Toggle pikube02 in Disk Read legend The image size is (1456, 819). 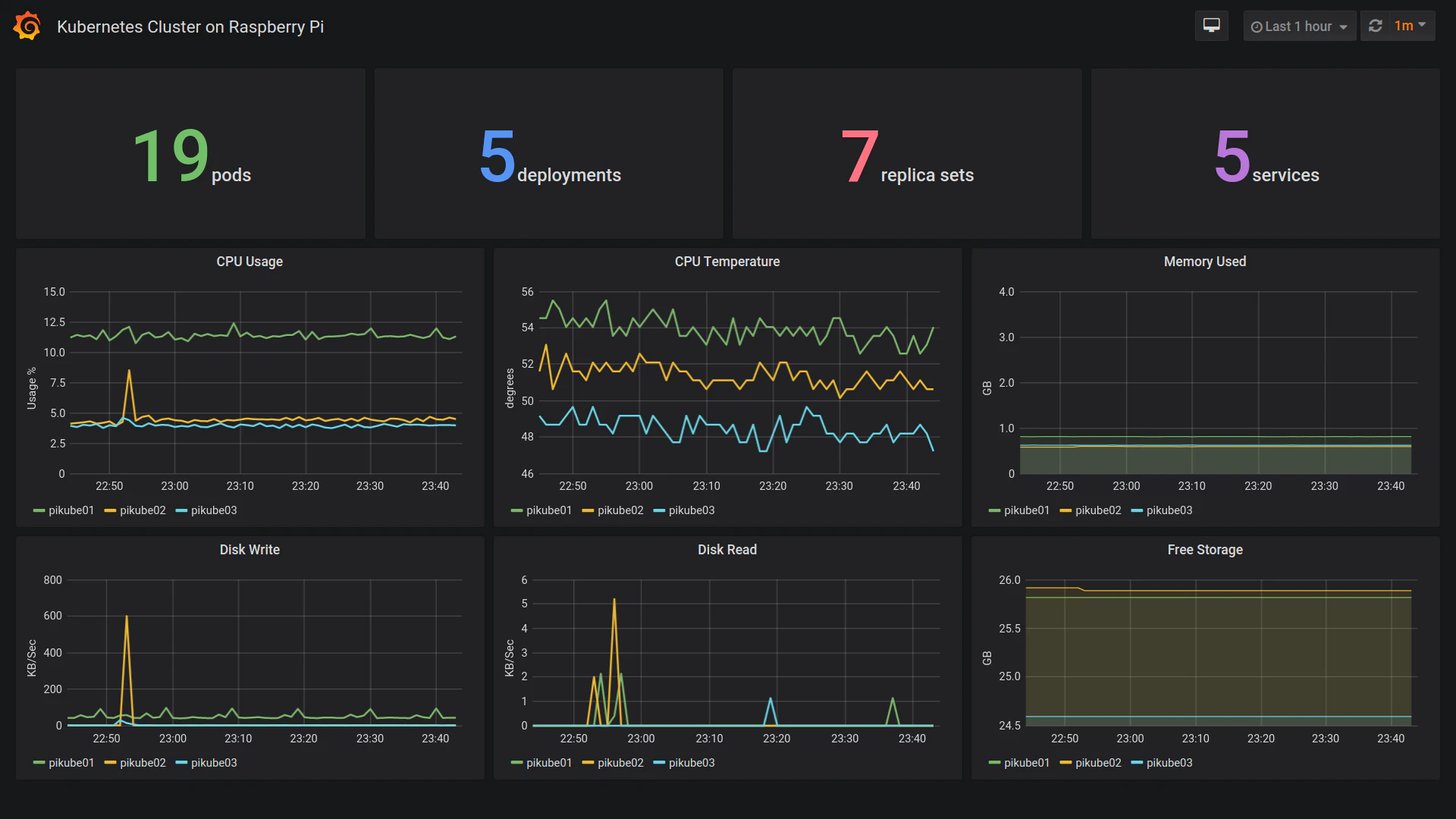coord(613,763)
